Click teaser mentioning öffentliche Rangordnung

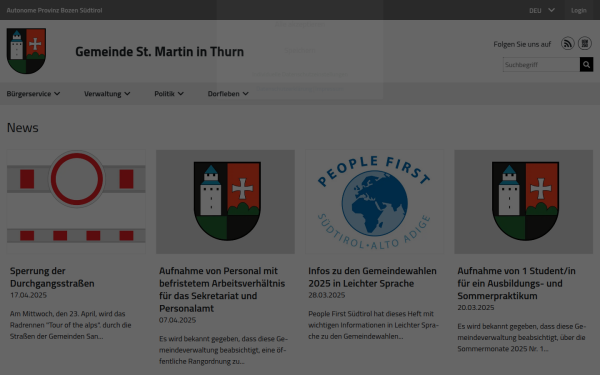223,350
